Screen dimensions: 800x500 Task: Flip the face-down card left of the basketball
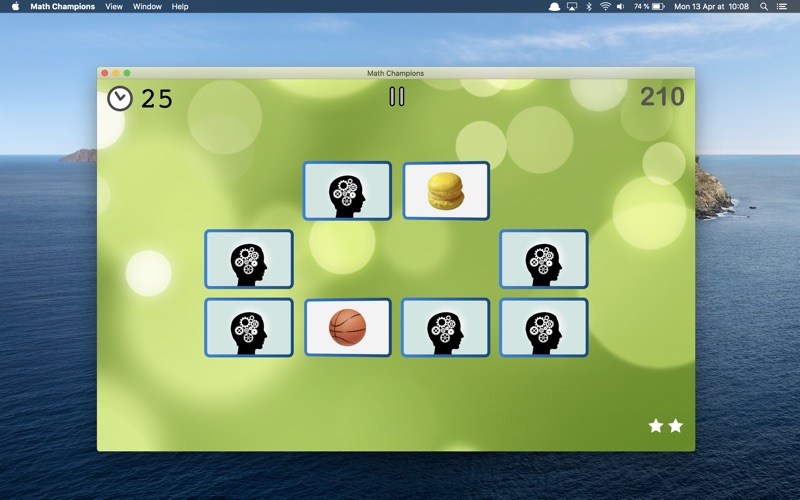tap(249, 327)
